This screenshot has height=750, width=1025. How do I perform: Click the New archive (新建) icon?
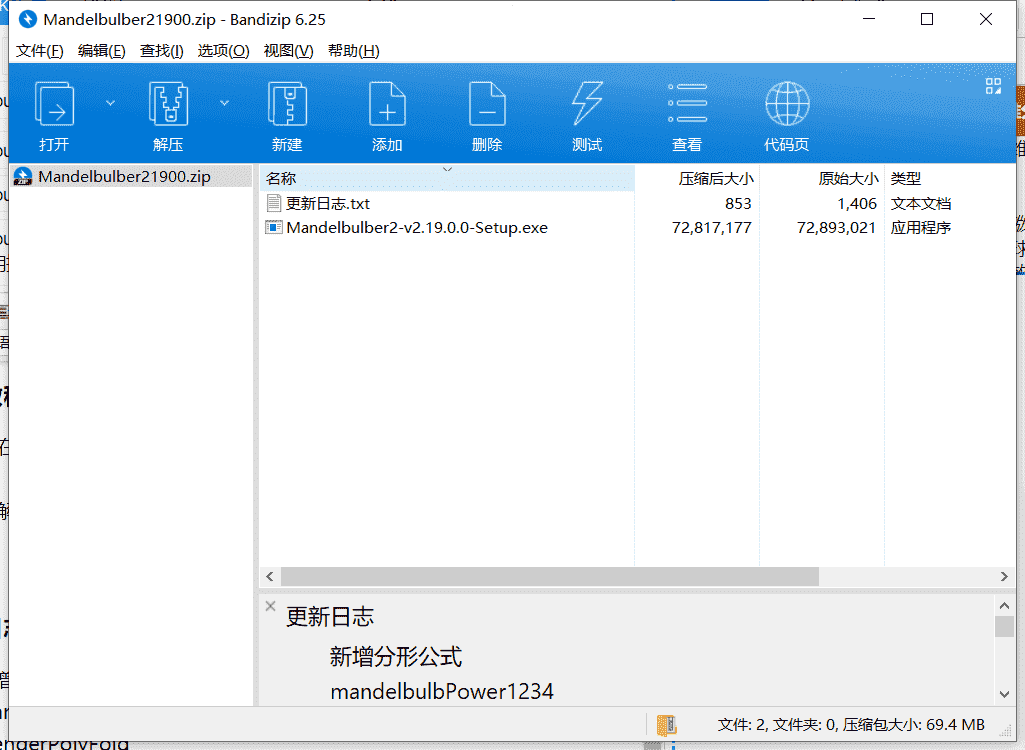(287, 104)
